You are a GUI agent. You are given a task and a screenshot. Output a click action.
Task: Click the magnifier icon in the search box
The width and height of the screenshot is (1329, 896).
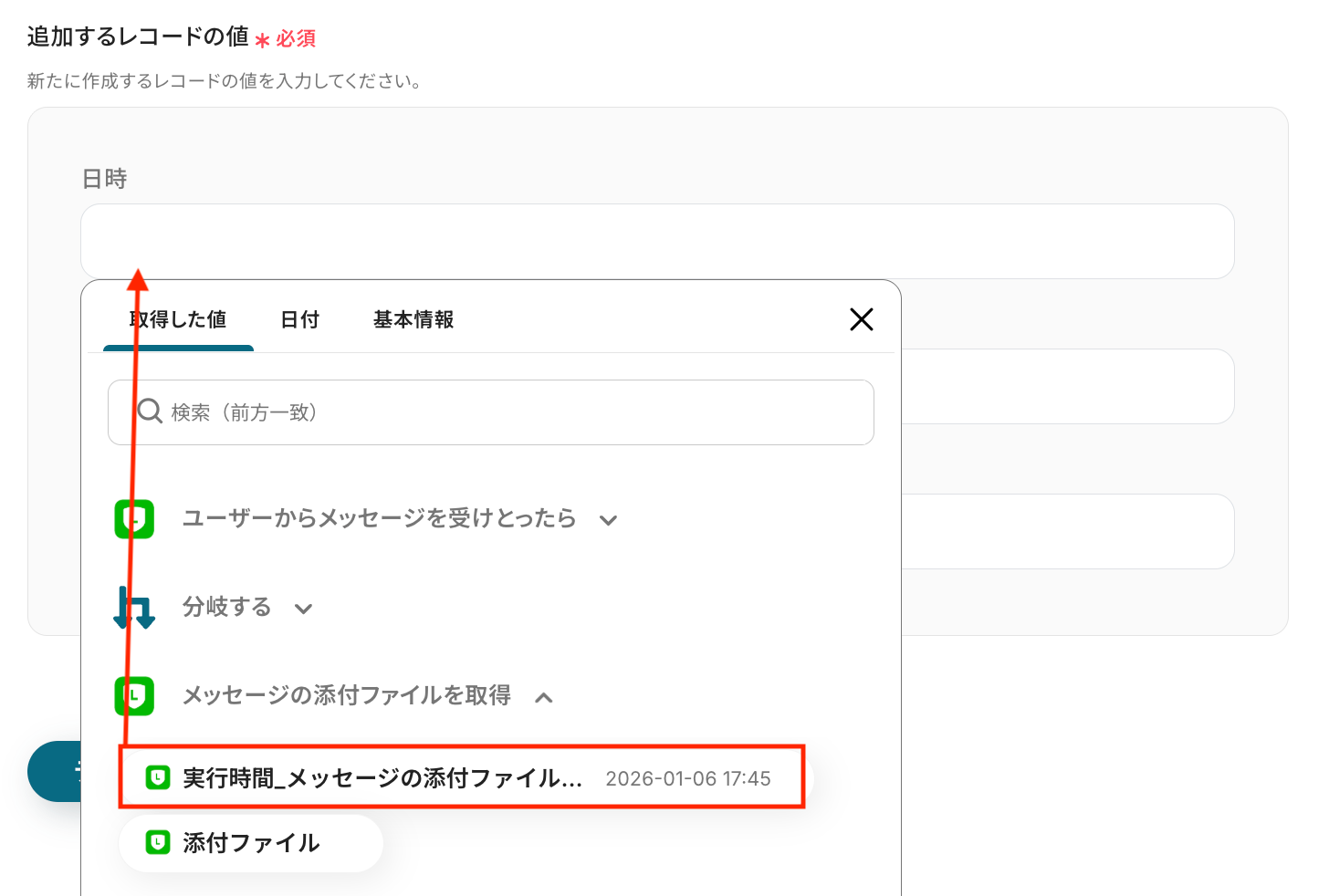click(150, 412)
